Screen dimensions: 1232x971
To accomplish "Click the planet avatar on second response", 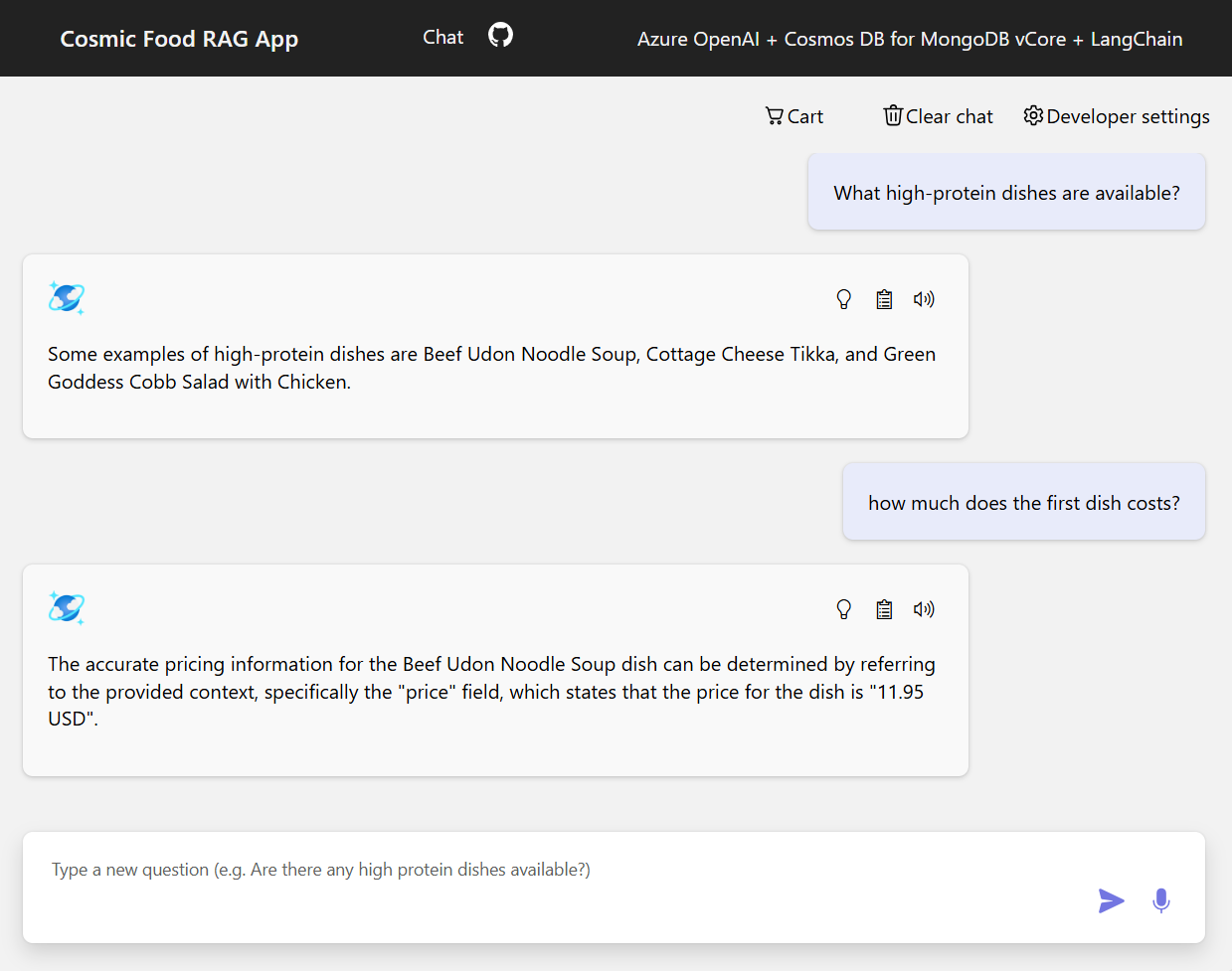I will tap(66, 607).
